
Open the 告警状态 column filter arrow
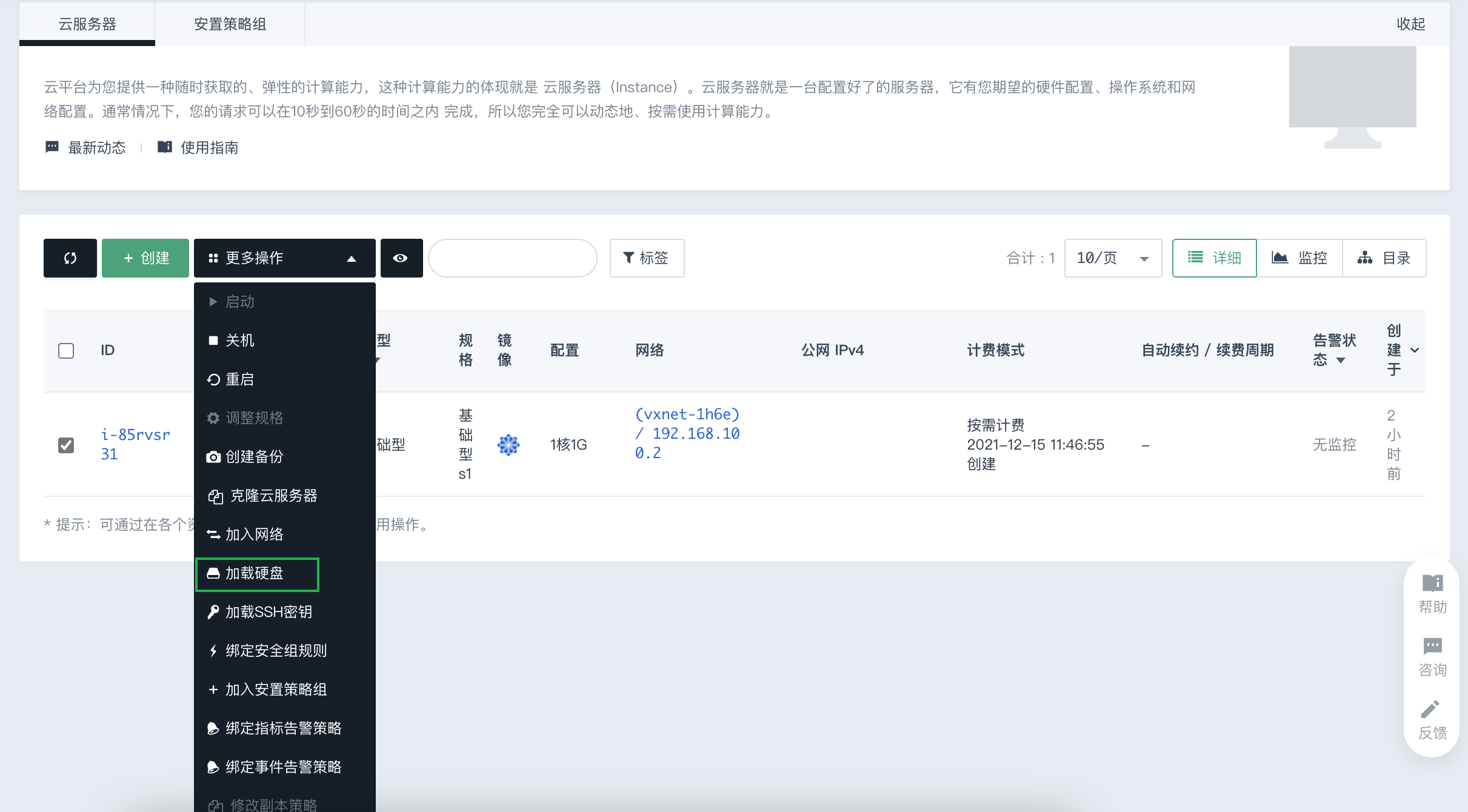(1341, 361)
